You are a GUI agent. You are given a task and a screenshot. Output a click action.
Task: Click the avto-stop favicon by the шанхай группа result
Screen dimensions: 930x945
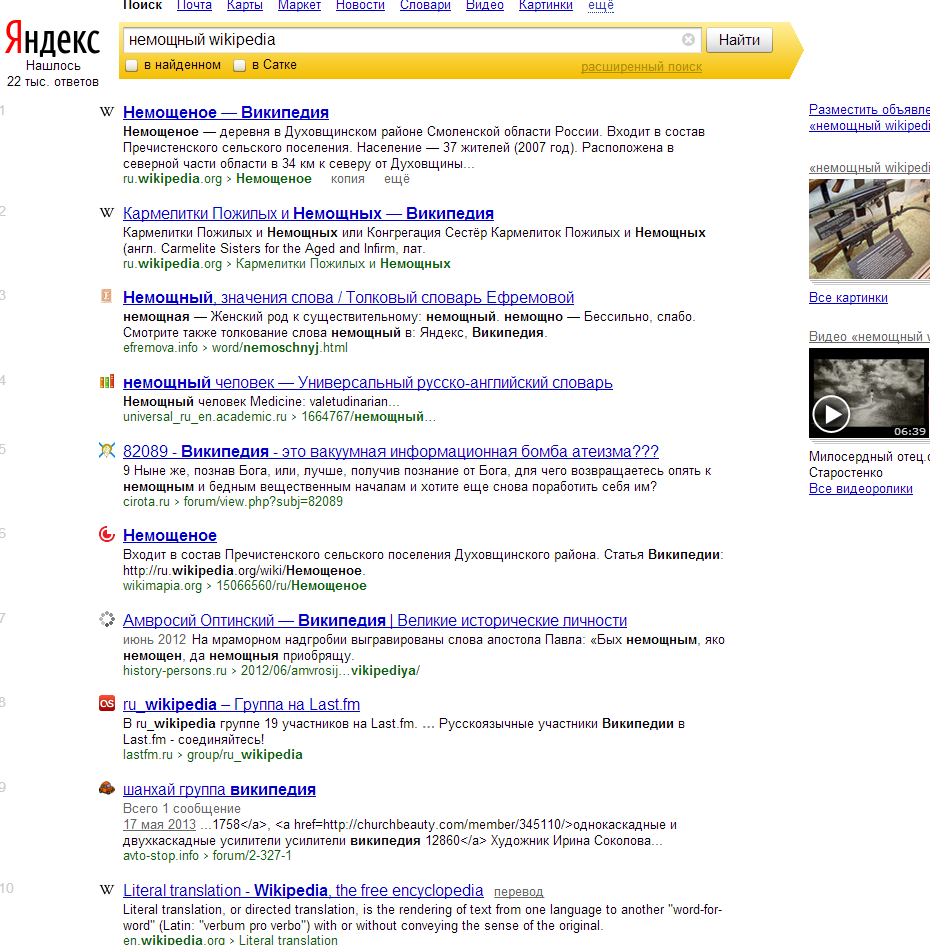coord(107,788)
